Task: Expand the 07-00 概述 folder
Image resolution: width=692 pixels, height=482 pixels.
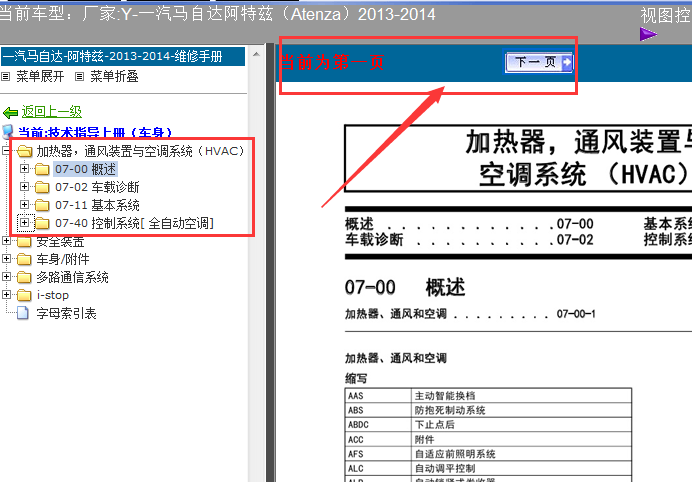Action: [25, 169]
